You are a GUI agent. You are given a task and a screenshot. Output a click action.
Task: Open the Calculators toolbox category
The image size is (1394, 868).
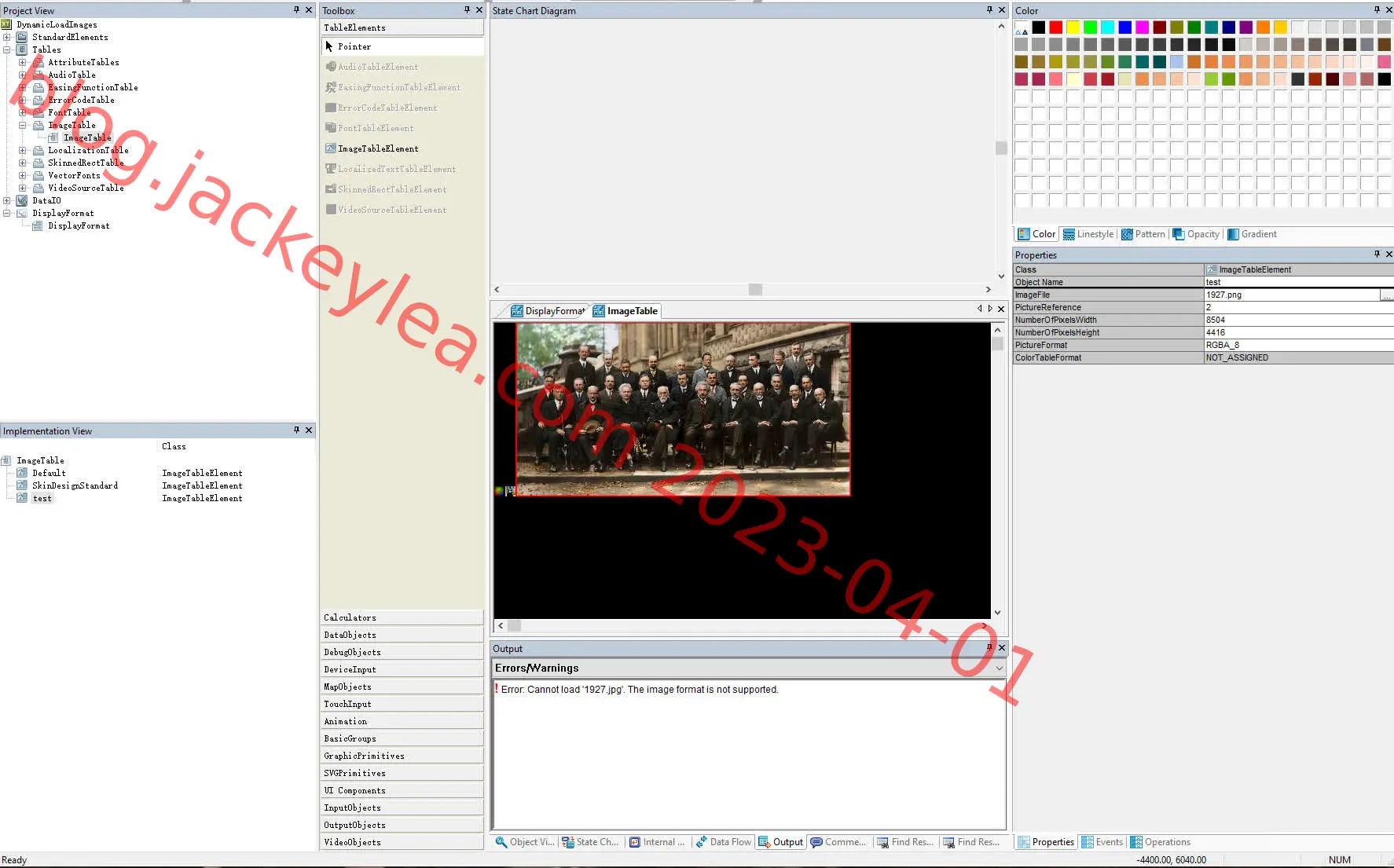(402, 617)
